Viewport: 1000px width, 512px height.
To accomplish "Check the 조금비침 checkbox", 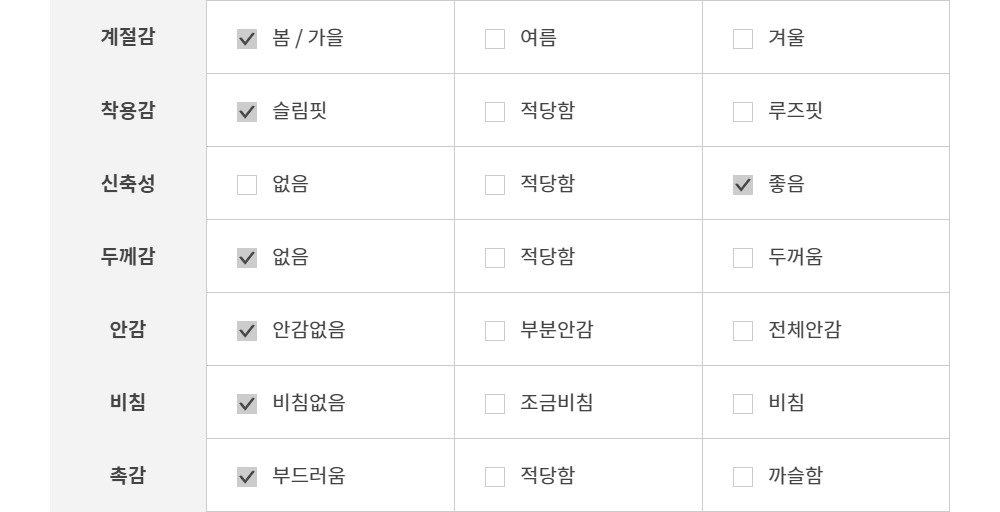I will (x=495, y=405).
